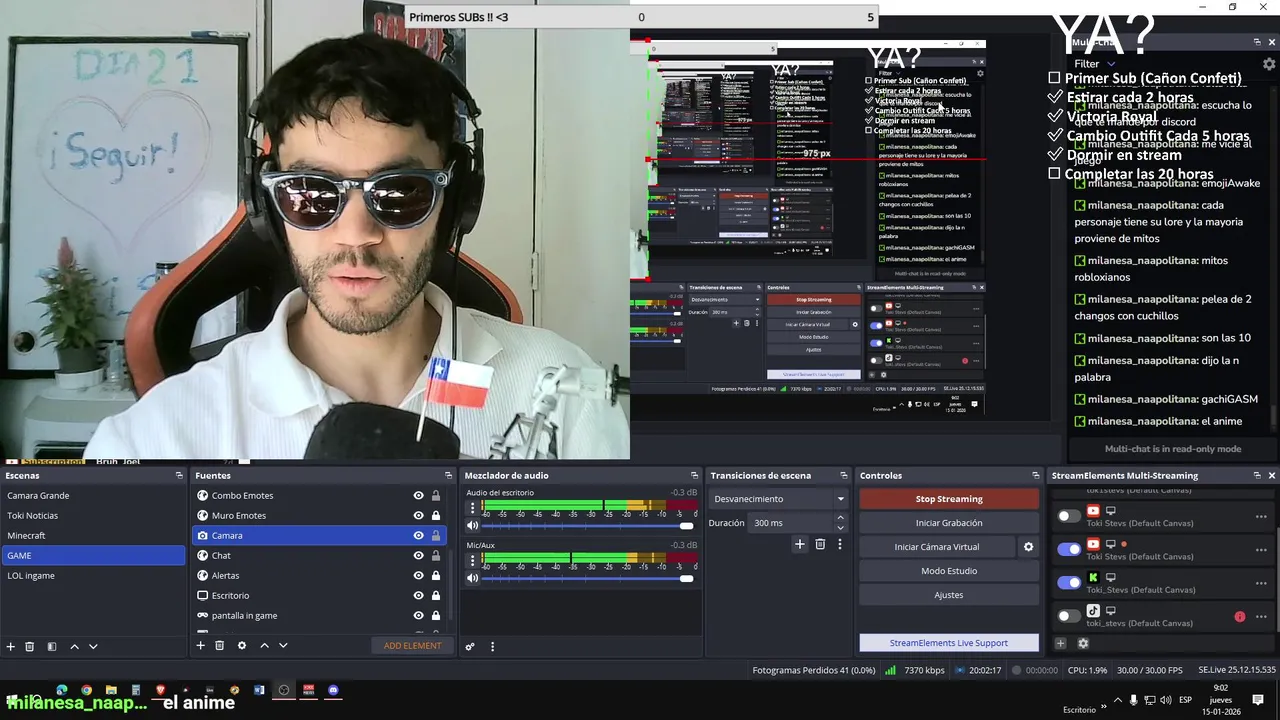Open StreamElements Live Support link

[949, 643]
